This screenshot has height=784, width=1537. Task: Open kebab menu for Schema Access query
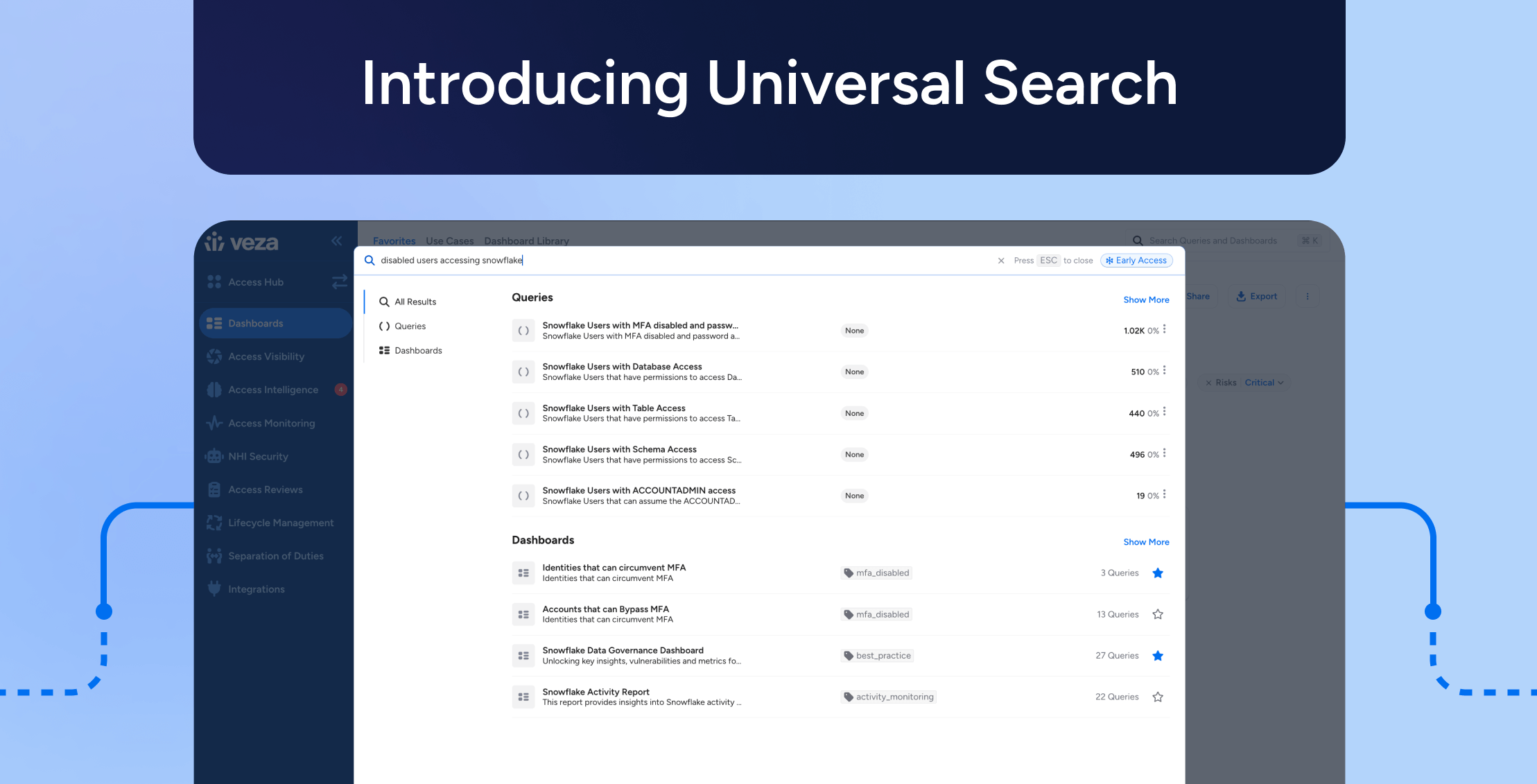(1165, 453)
